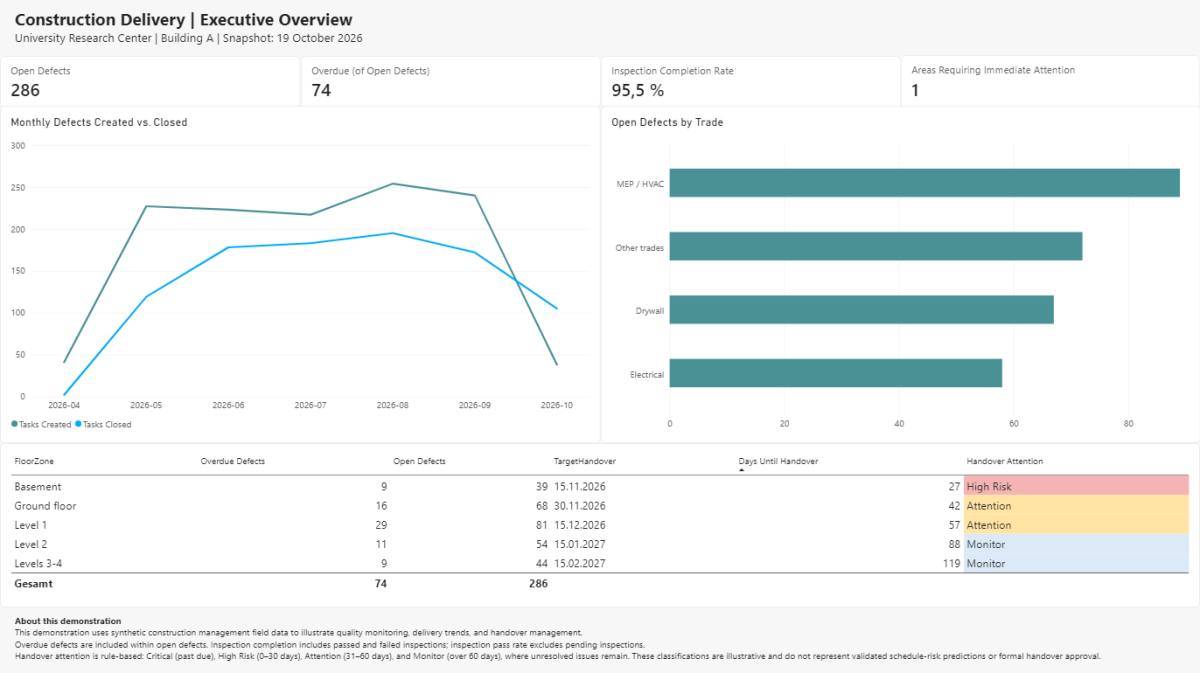
Task: Select the Levels 3-4 row label
Action: [x=38, y=564]
